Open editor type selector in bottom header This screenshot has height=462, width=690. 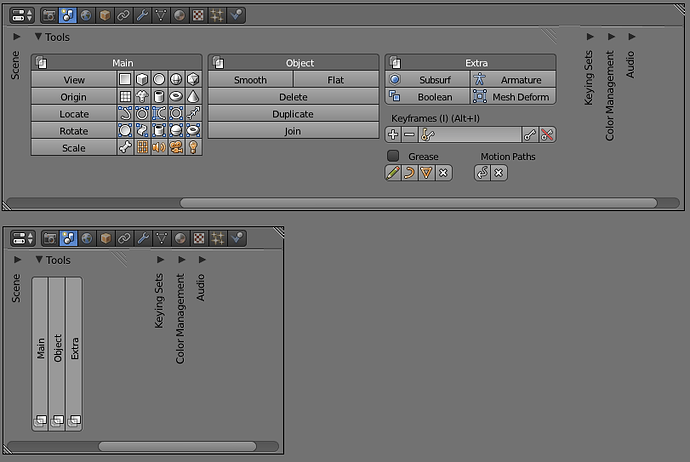tap(23, 238)
